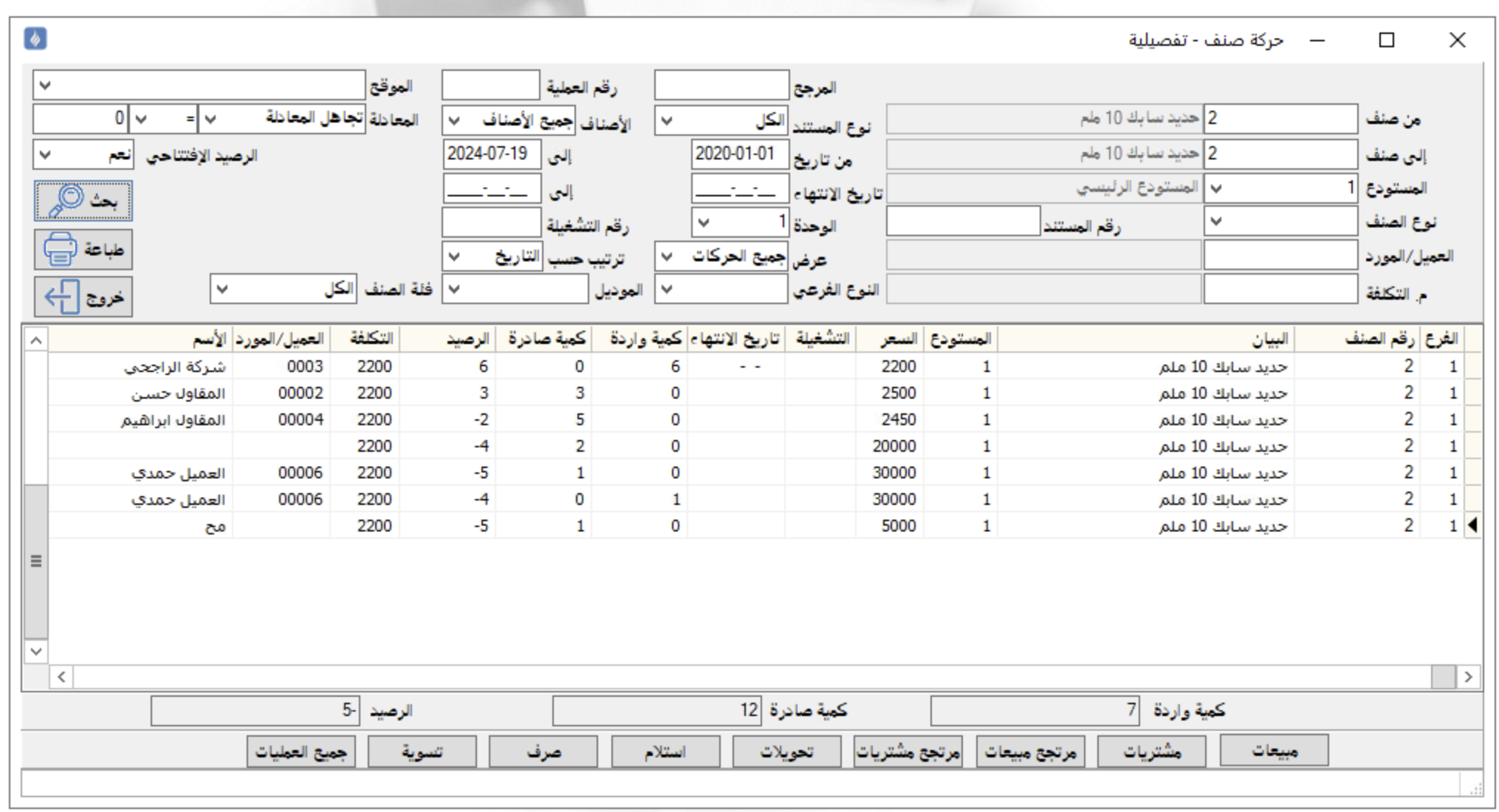
Task: Click the grid scroll-up arrow
Action: point(35,340)
